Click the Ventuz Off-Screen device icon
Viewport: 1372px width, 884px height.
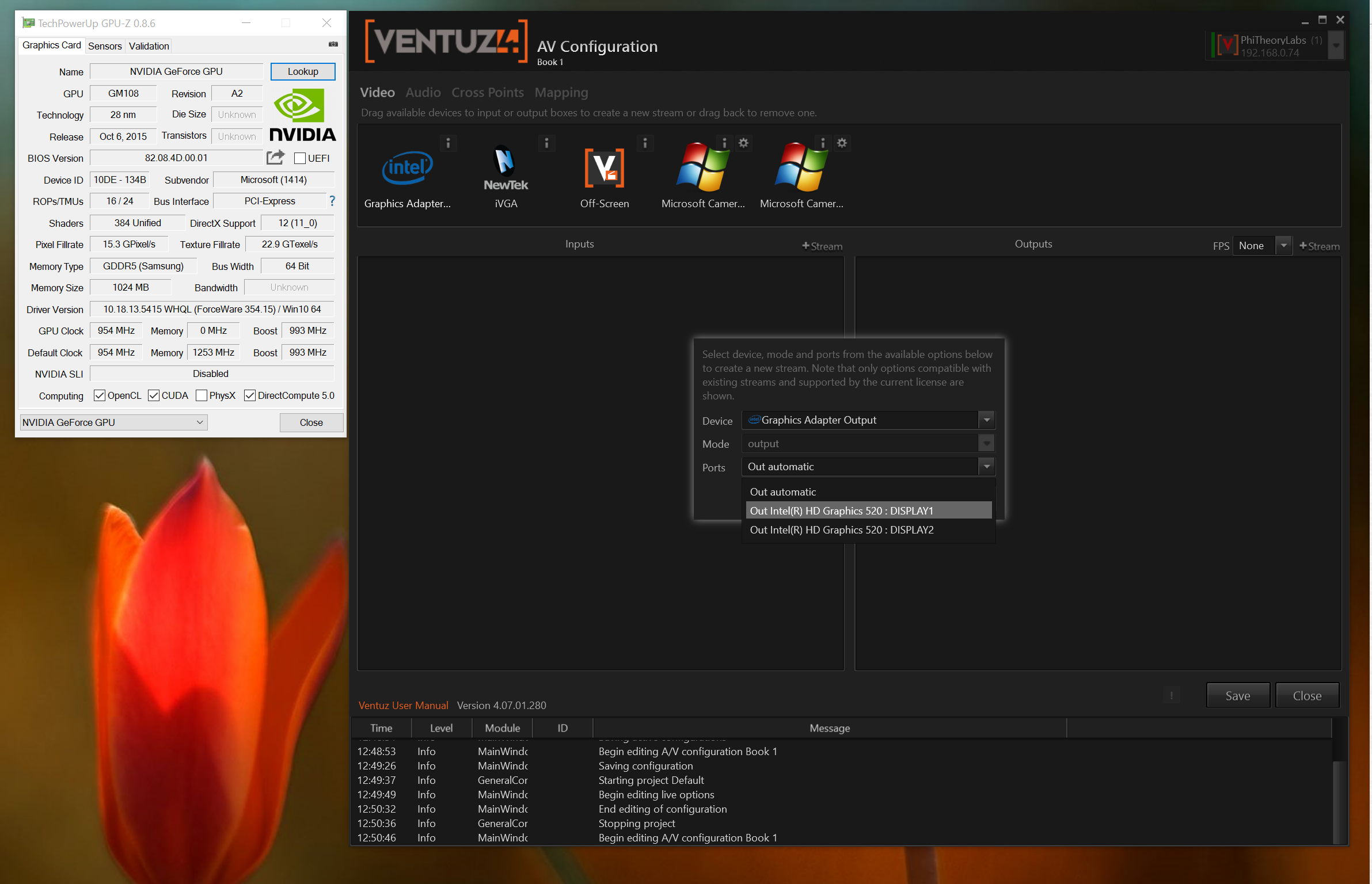(604, 168)
